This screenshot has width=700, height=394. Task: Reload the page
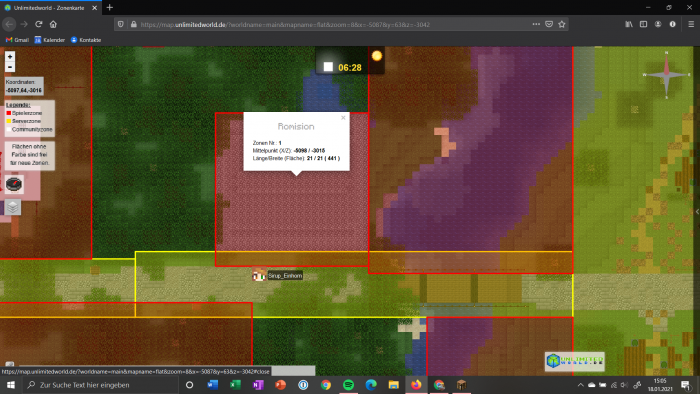39,24
